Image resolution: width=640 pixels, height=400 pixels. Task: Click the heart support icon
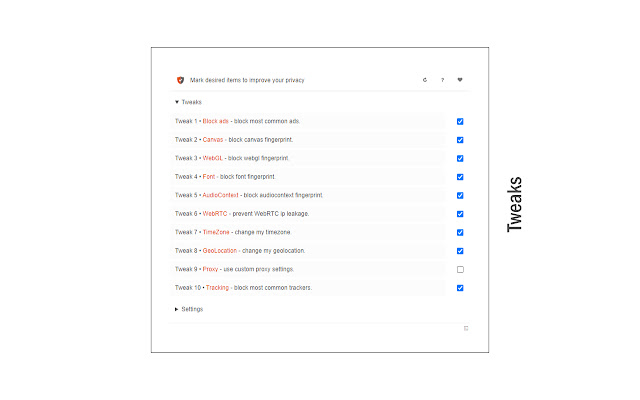click(x=460, y=80)
